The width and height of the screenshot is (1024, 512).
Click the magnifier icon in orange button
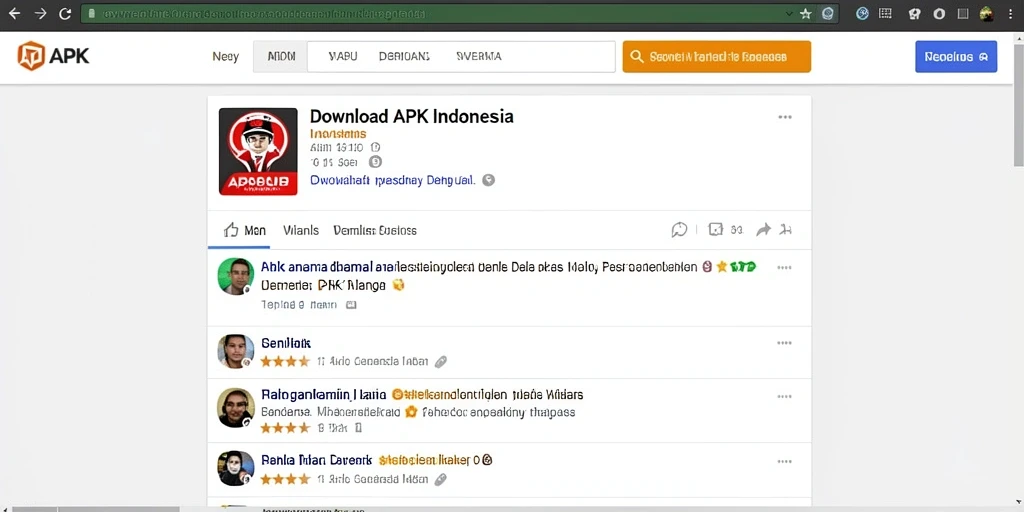637,57
